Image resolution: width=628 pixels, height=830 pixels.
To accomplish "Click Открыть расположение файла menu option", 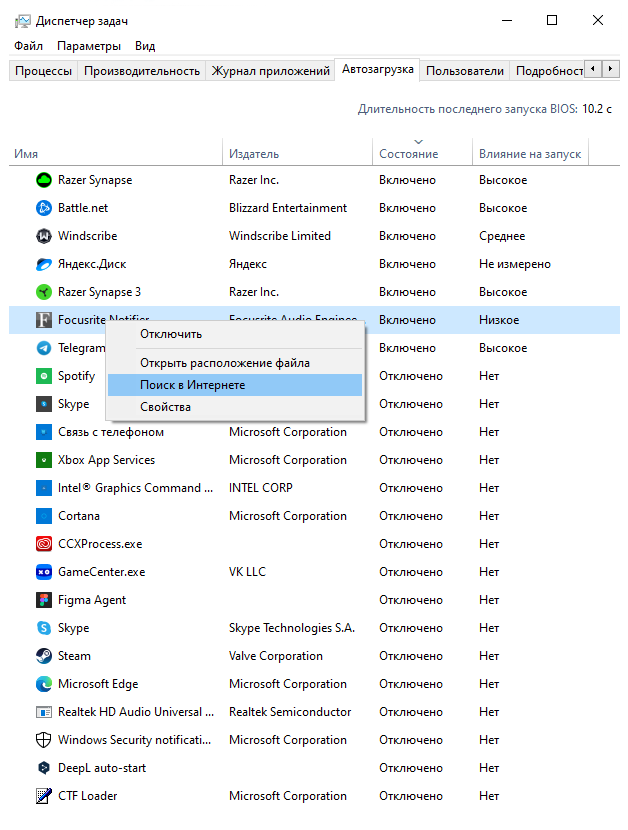I will pos(225,363).
